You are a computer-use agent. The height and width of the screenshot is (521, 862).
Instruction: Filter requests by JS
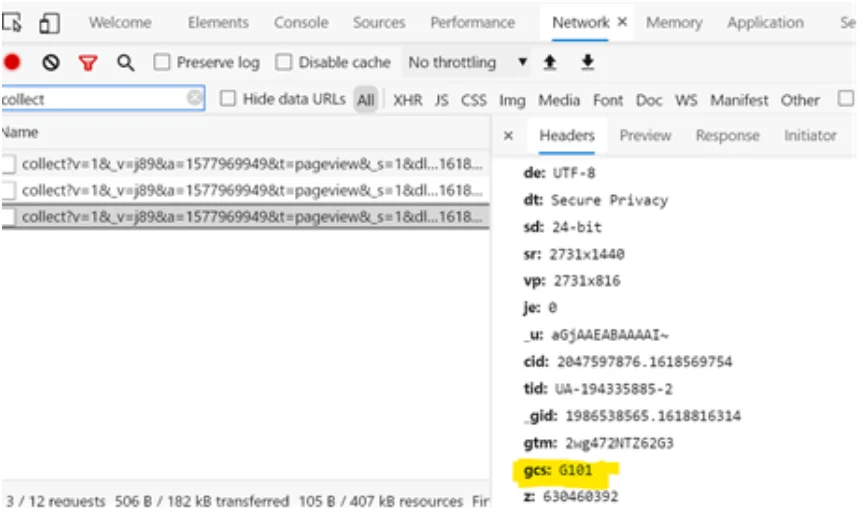pyautogui.click(x=441, y=100)
